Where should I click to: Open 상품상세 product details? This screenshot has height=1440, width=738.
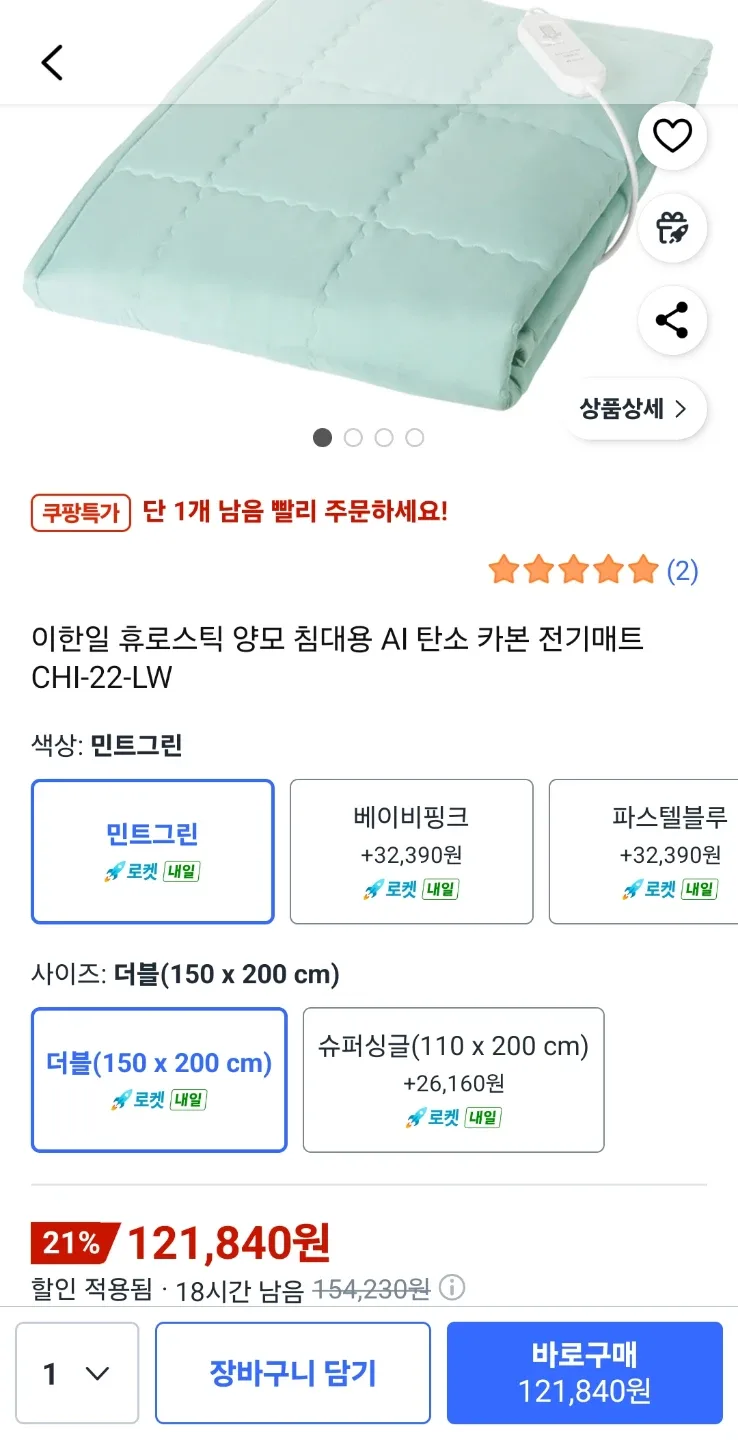(634, 409)
